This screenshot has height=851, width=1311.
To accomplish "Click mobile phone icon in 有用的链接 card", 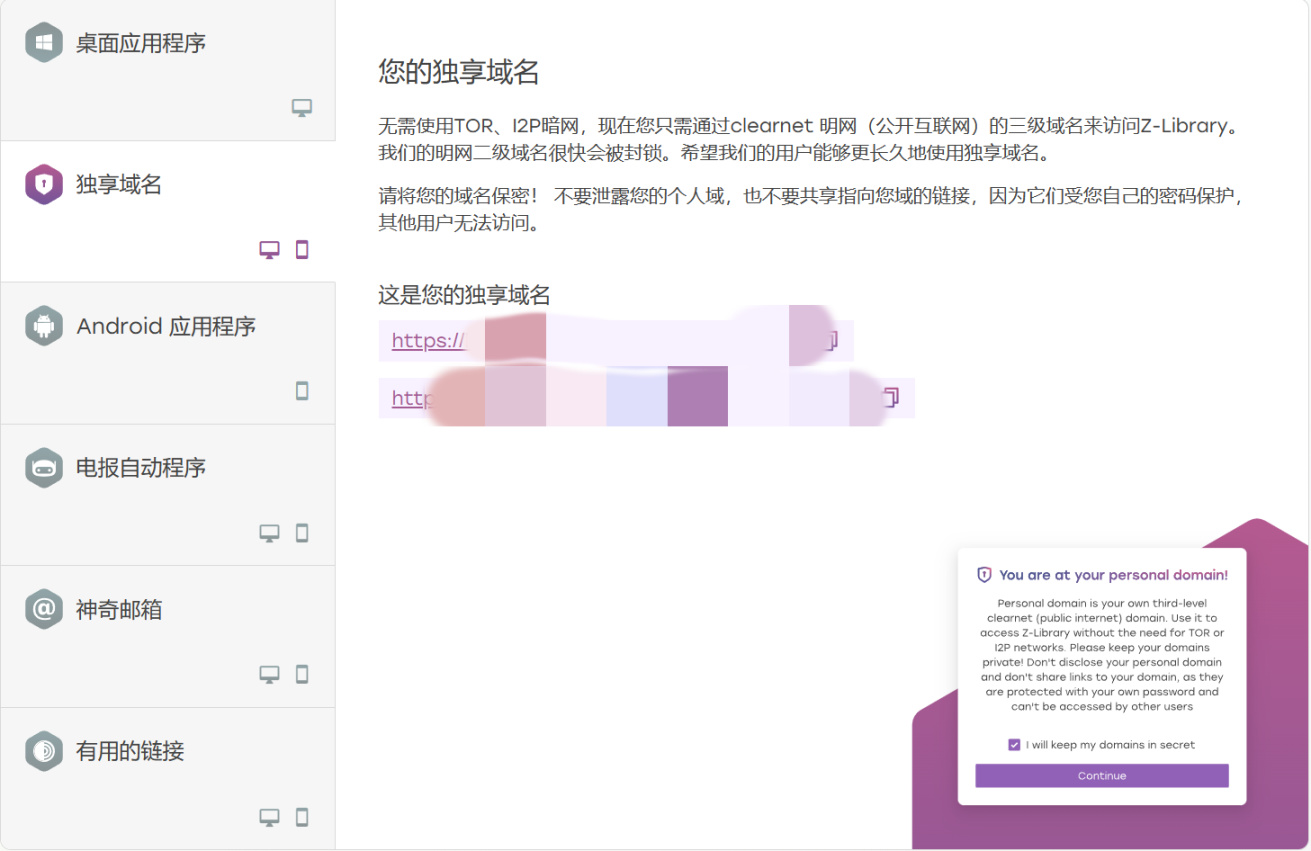I will [302, 817].
